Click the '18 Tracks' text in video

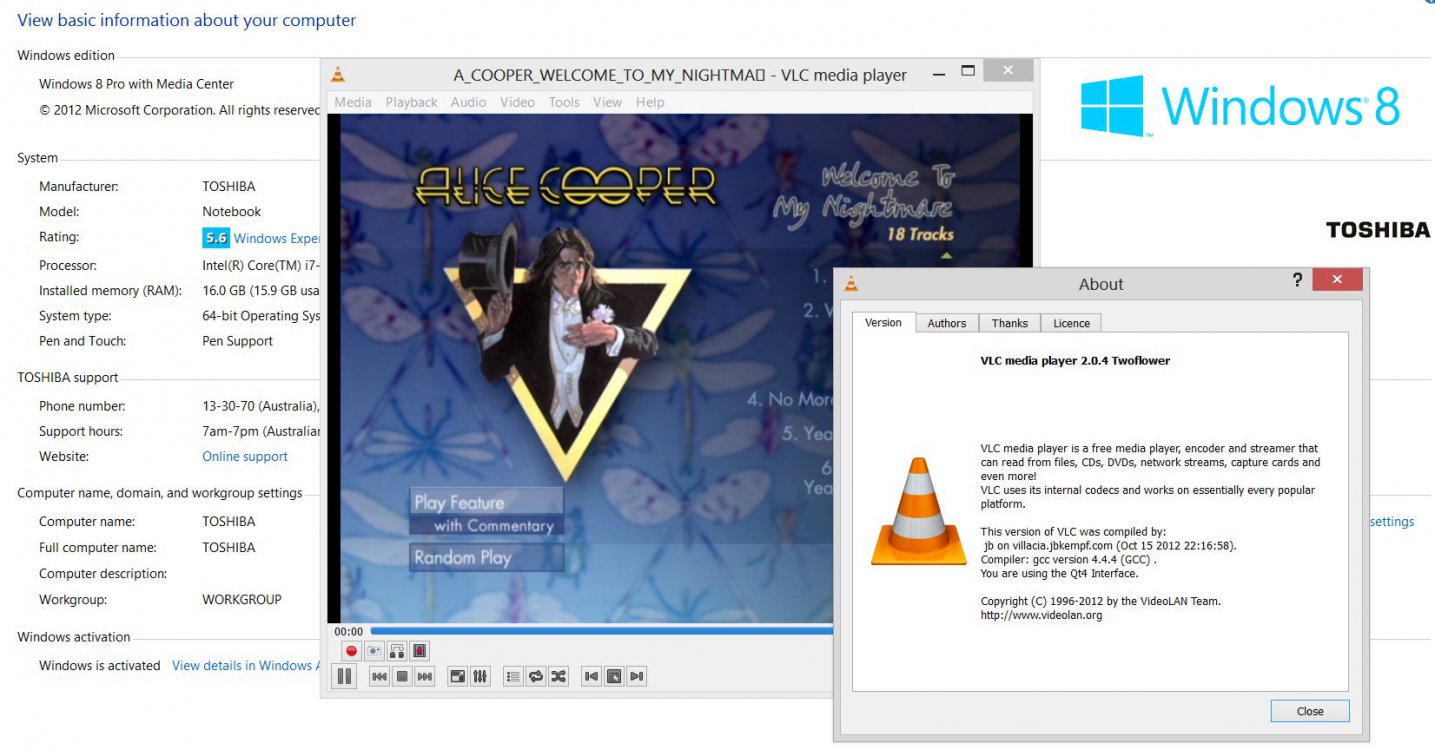(920, 234)
